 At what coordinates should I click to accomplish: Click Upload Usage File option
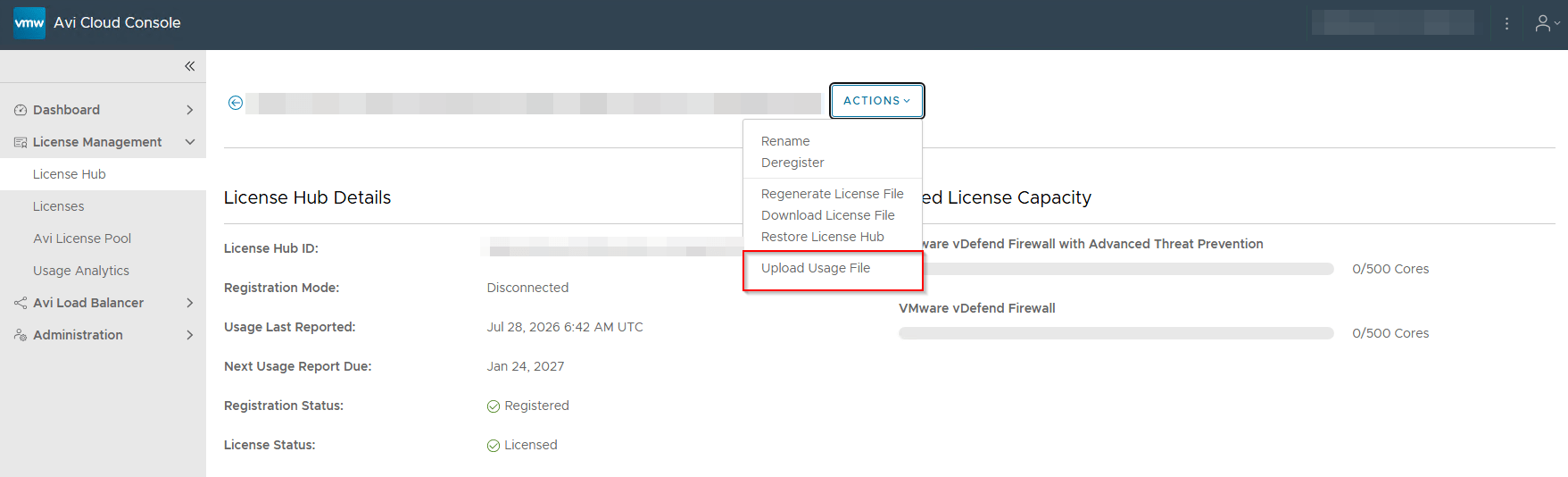tap(816, 268)
